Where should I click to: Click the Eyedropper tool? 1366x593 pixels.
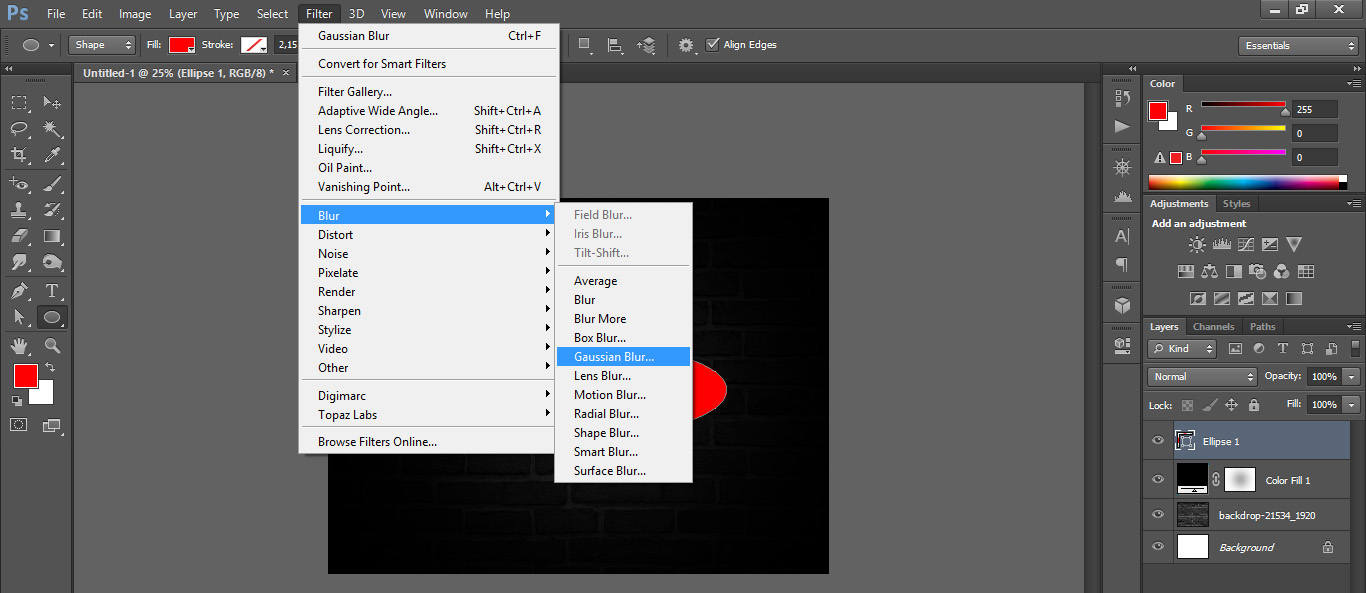coord(53,155)
